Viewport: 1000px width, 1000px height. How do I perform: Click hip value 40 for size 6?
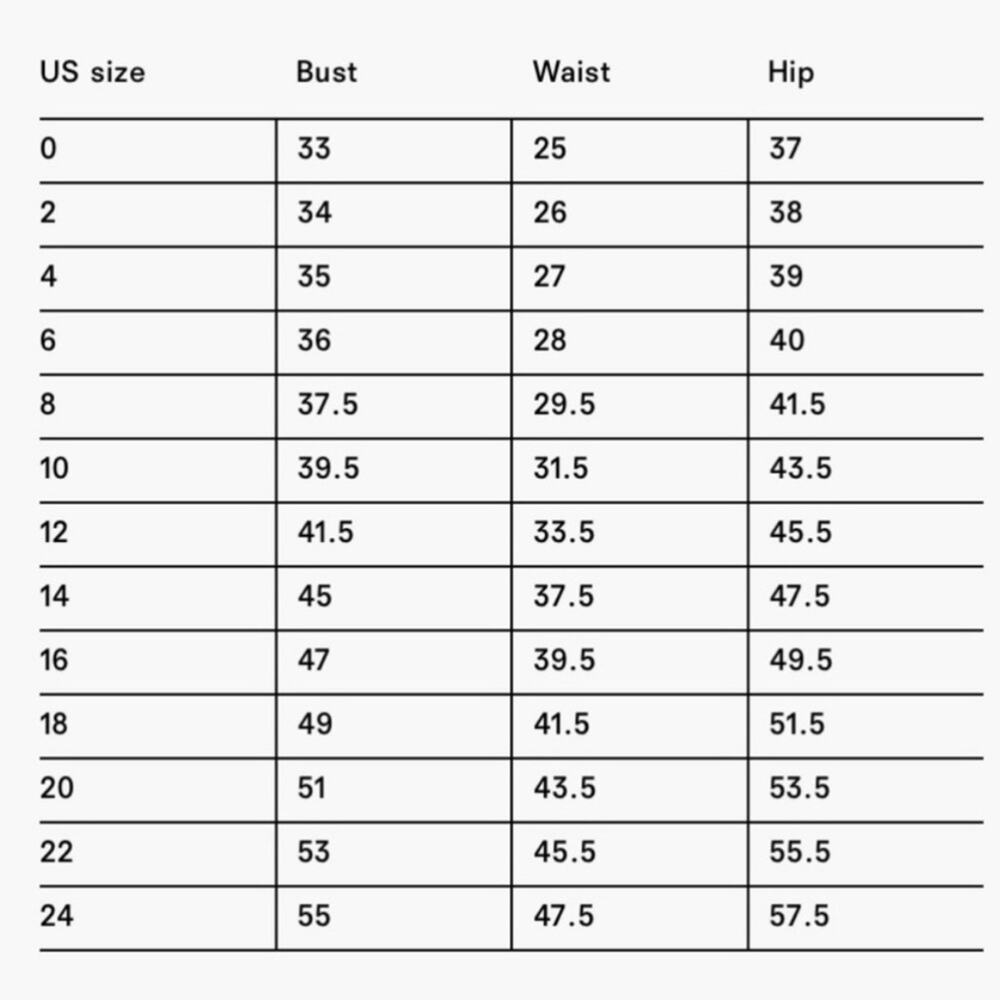(x=786, y=341)
